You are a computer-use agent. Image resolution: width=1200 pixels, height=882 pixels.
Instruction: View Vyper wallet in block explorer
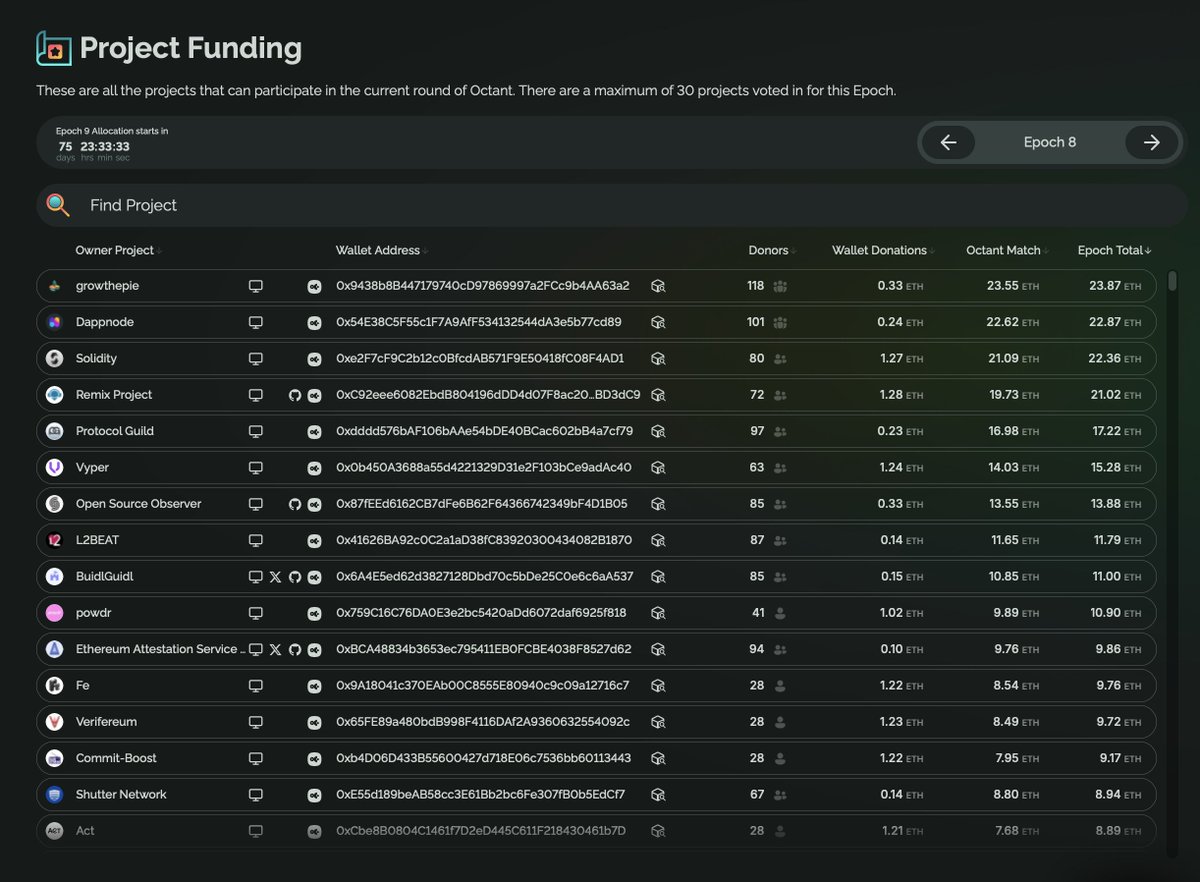pyautogui.click(x=658, y=467)
